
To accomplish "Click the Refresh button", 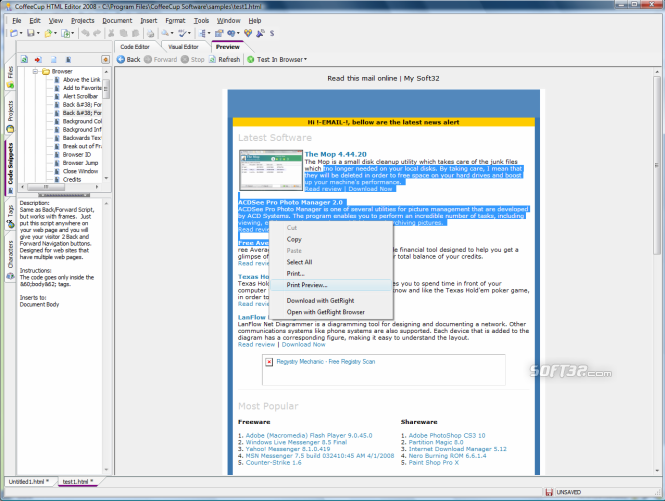I will click(x=225, y=59).
